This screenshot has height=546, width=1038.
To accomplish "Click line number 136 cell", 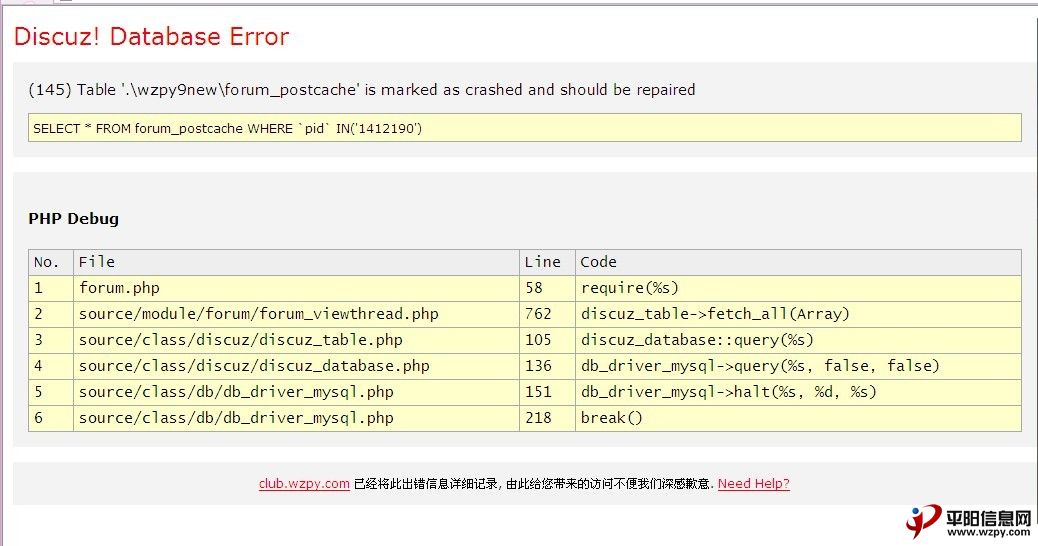I will 547,366.
